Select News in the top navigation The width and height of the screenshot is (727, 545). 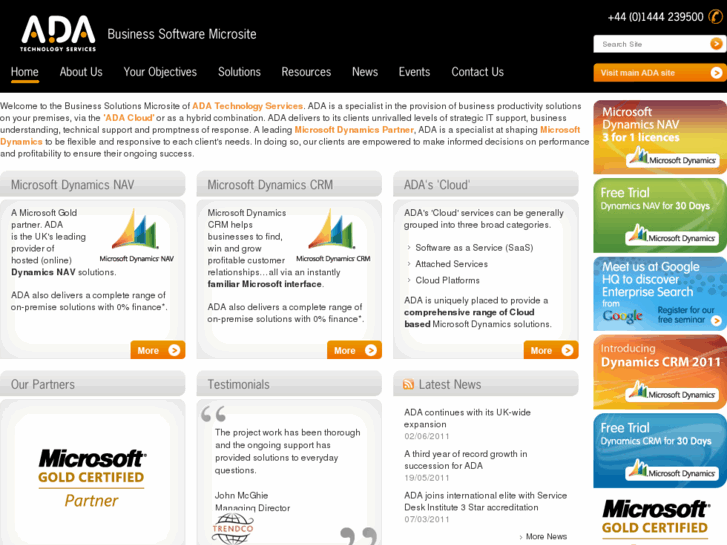[x=365, y=72]
